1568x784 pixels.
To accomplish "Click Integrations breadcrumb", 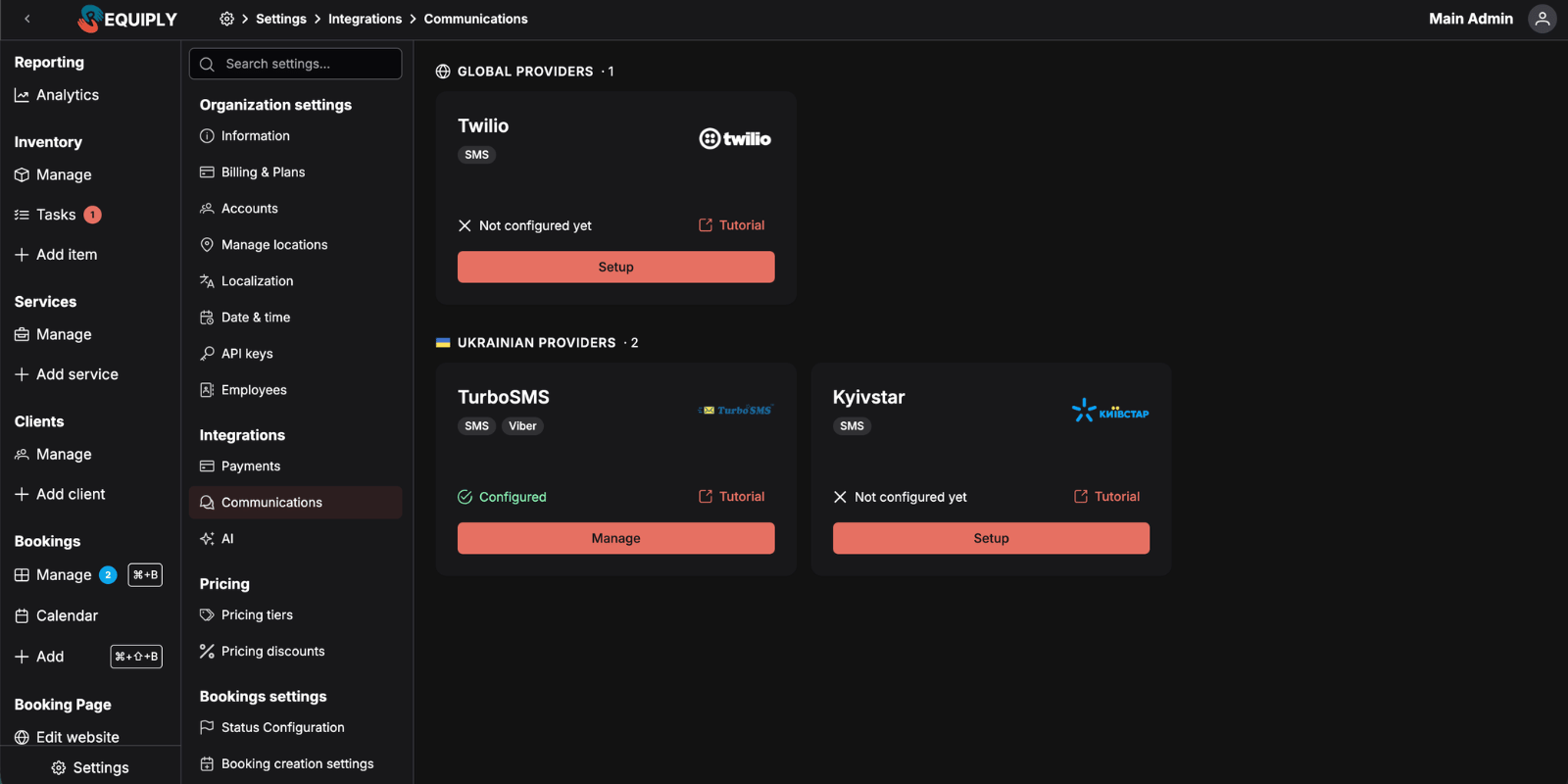I will [365, 19].
